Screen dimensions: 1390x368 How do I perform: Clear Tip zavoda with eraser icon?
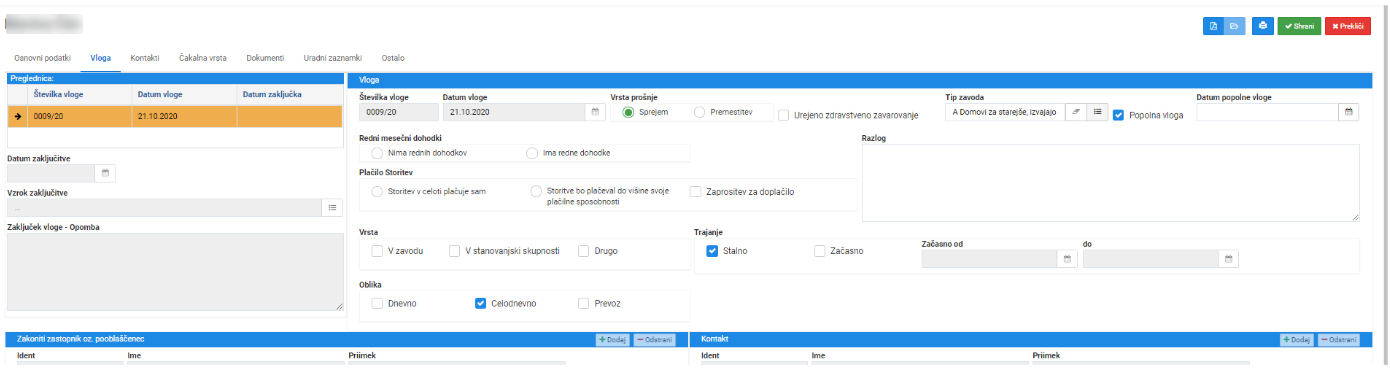coord(1076,112)
